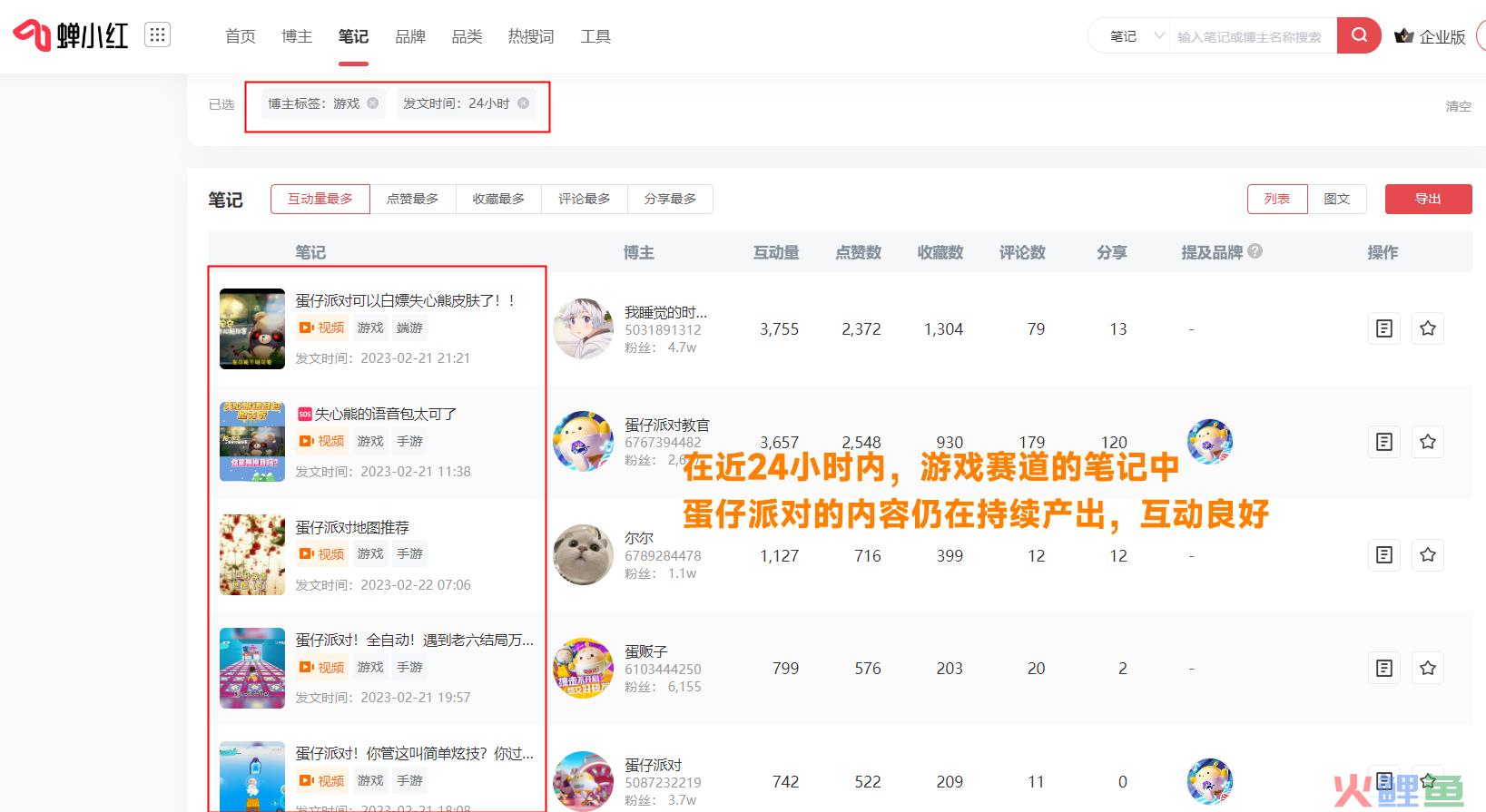
Task: Click the red 导出 button
Action: [1428, 199]
